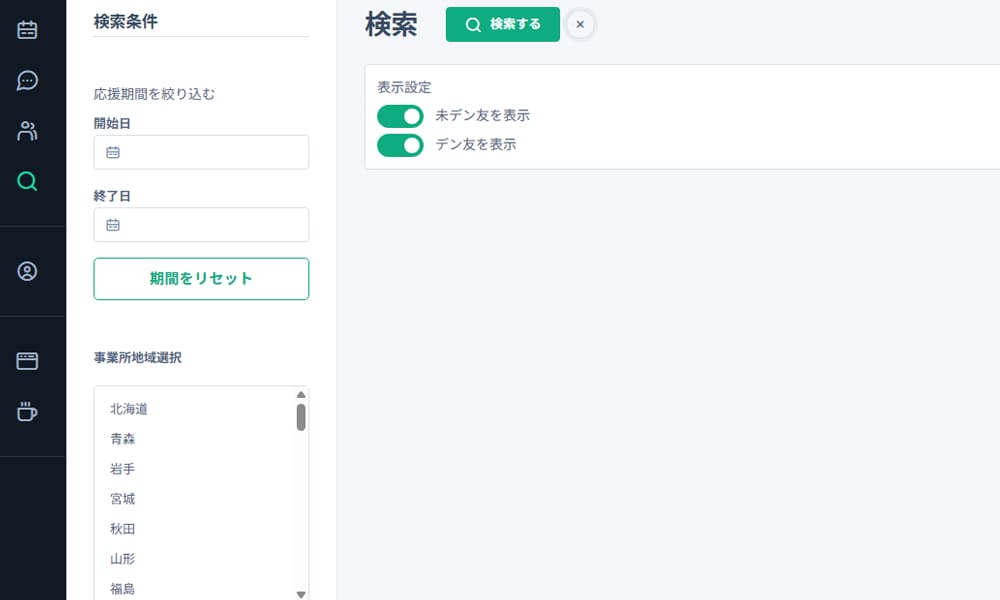Open the coffee cup sidebar icon

click(x=28, y=411)
